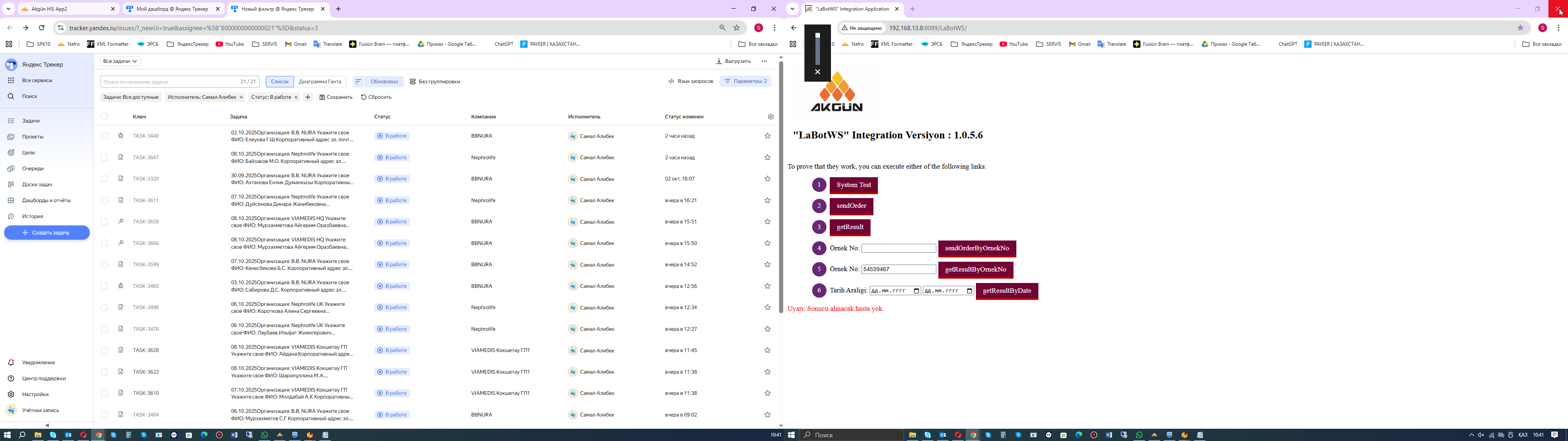Click the sort direction icon beside Обновлено
This screenshot has width=1568, height=441.
[x=358, y=82]
